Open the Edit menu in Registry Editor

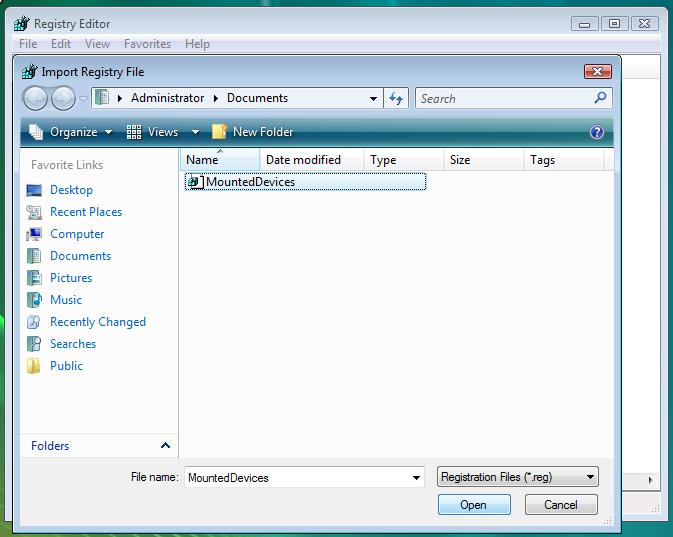61,44
